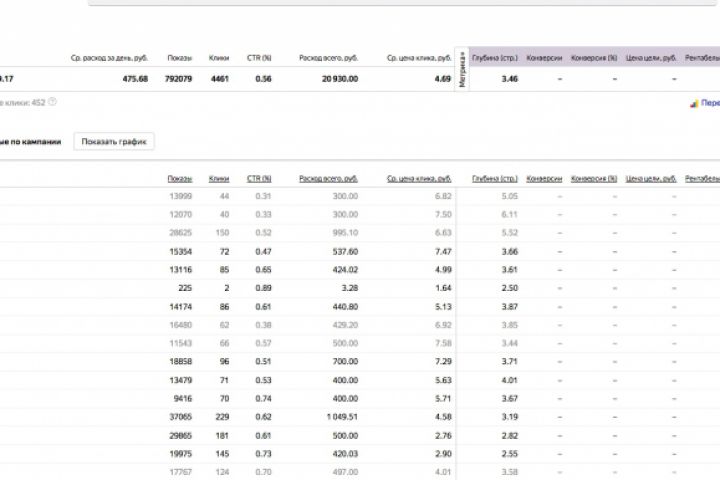The width and height of the screenshot is (720, 480).
Task: Select click price cell 7.58
Action: 443,343
